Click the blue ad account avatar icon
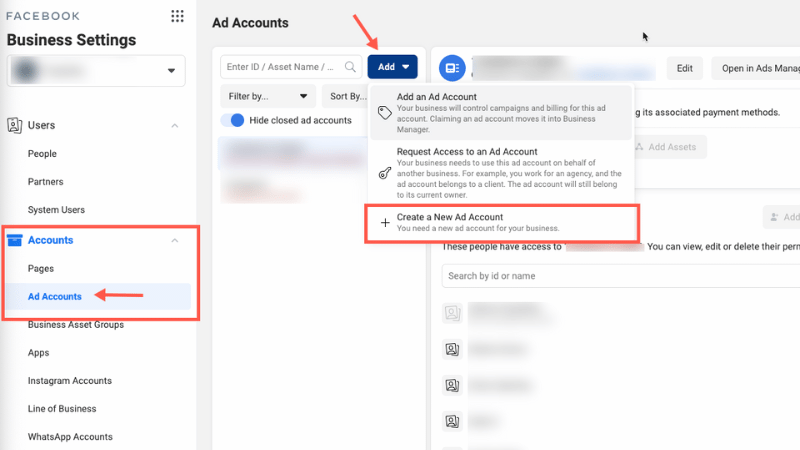 pos(452,68)
